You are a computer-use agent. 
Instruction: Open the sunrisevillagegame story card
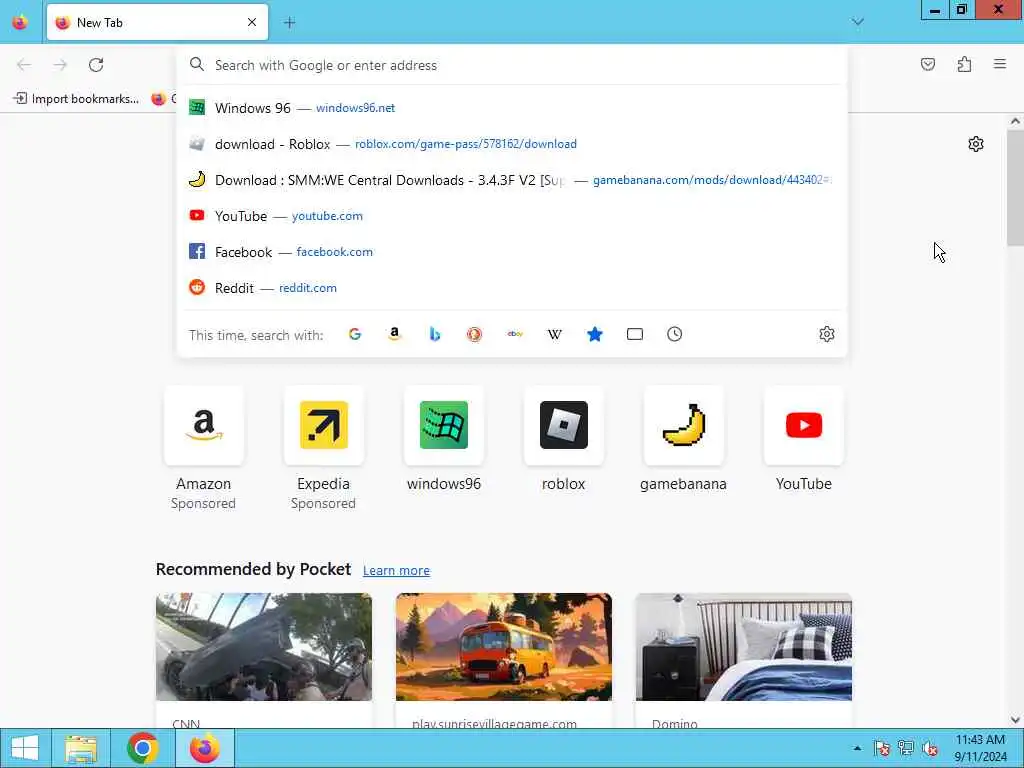504,660
